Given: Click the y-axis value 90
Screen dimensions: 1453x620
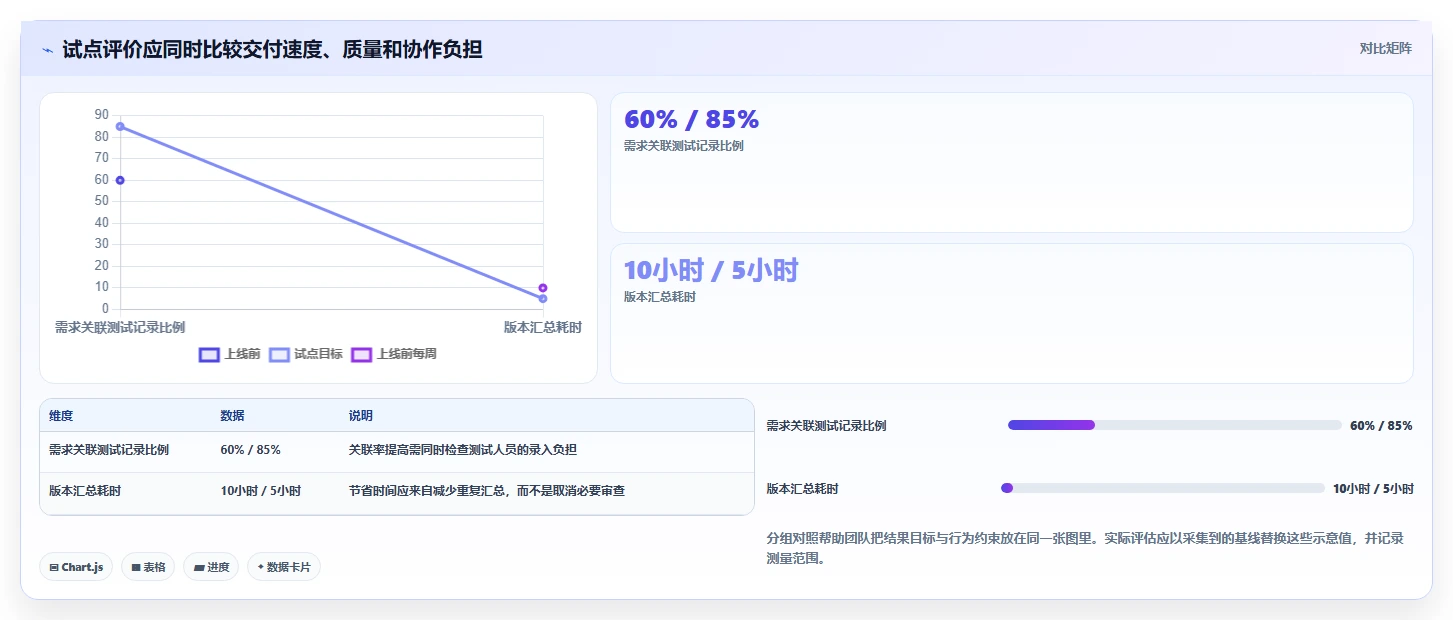Looking at the screenshot, I should [x=102, y=114].
